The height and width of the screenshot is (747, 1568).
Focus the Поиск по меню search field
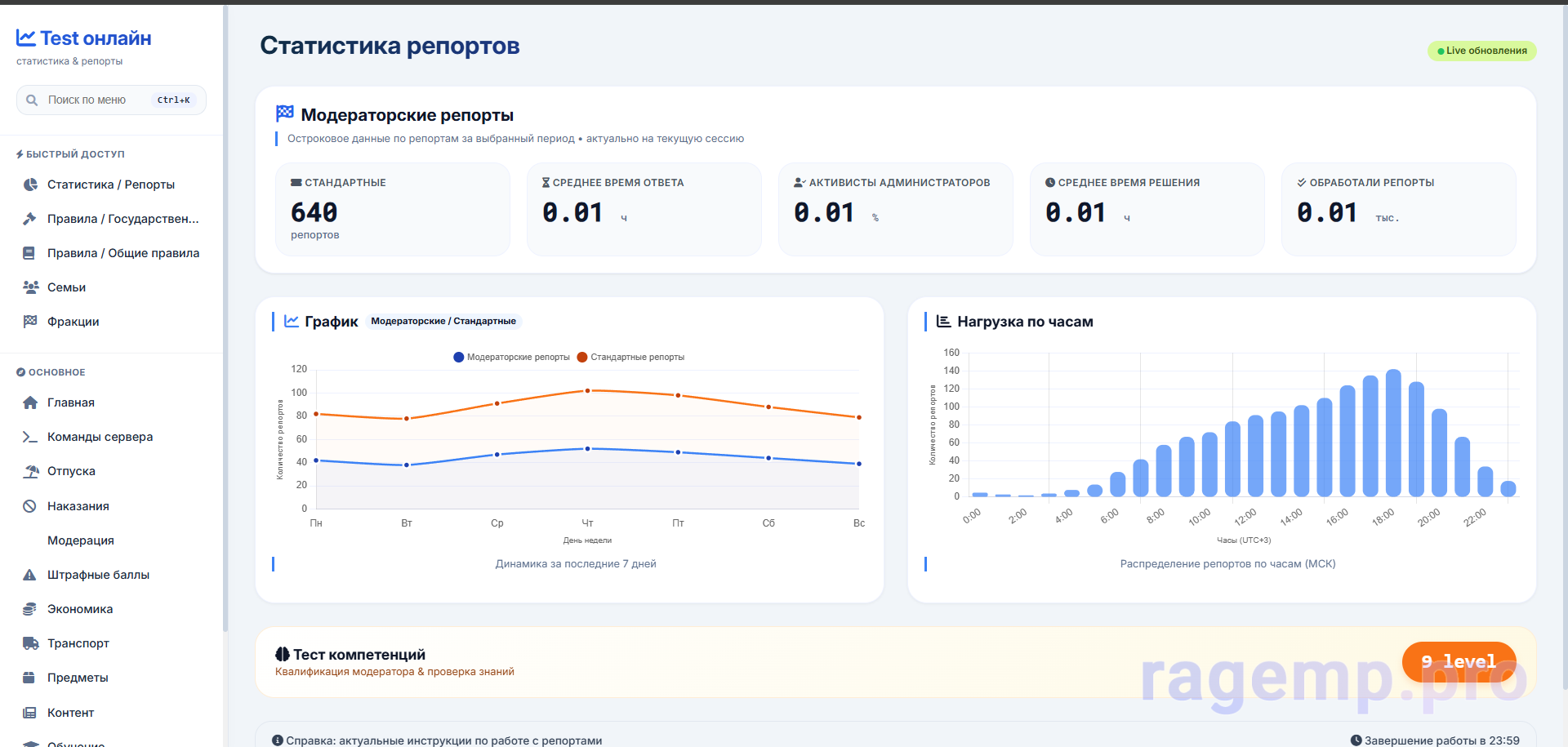click(98, 100)
